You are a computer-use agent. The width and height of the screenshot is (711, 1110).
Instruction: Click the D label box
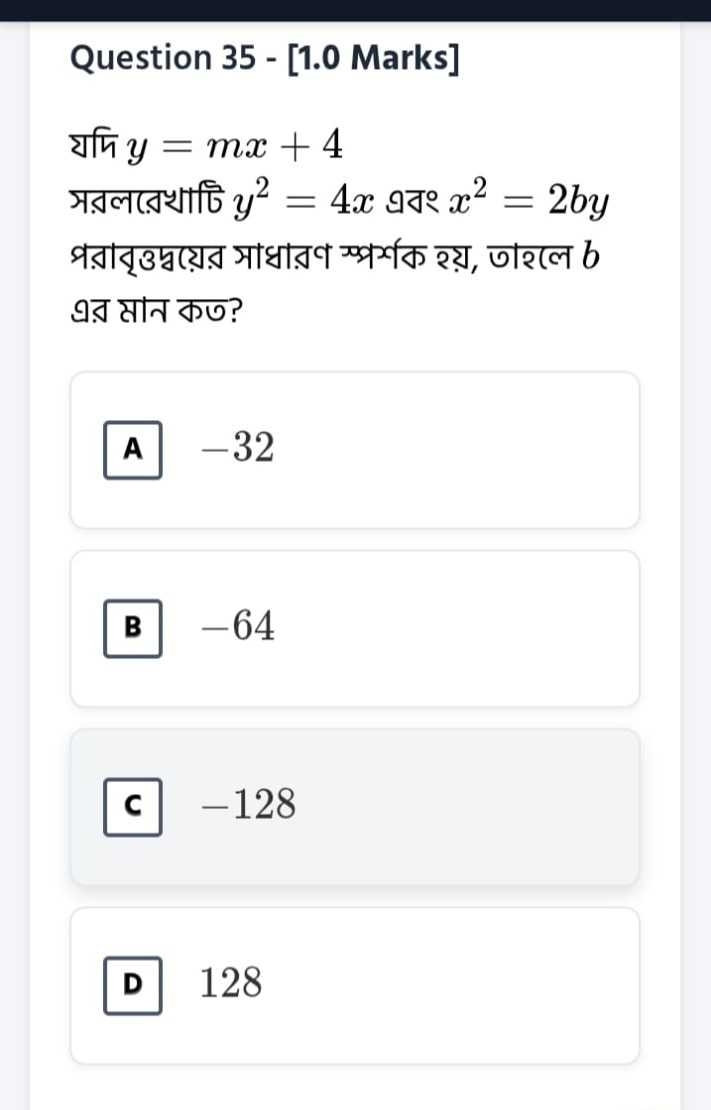click(132, 983)
